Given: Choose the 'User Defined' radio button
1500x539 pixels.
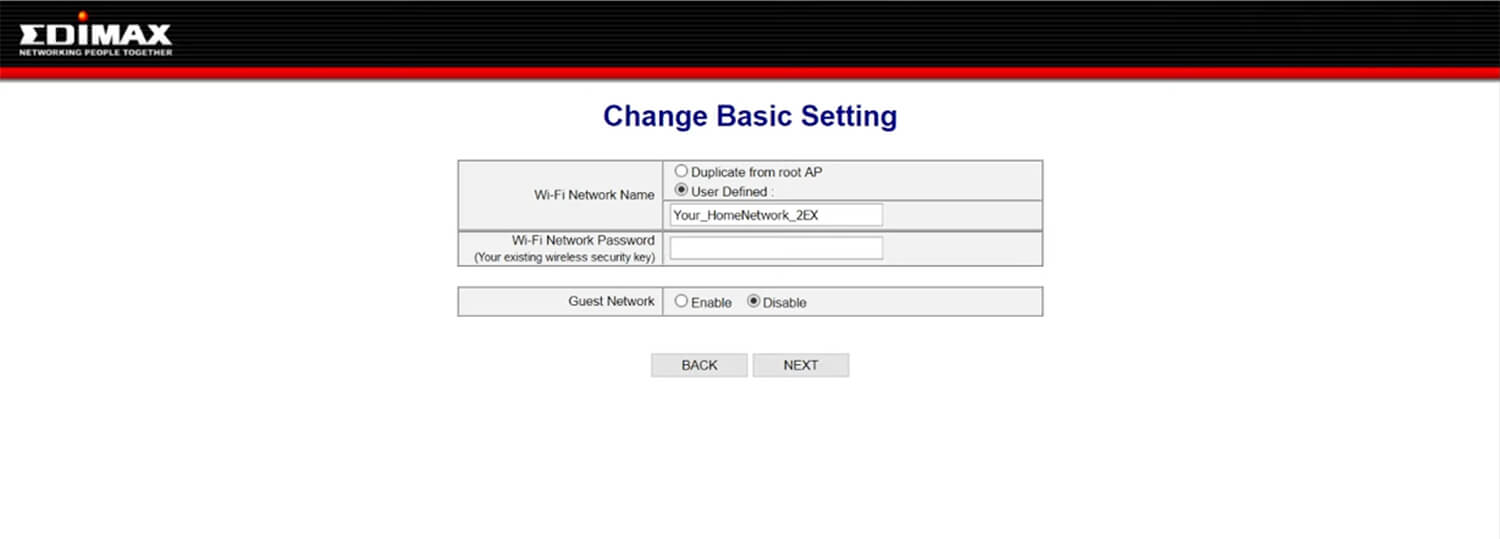Looking at the screenshot, I should click(681, 190).
